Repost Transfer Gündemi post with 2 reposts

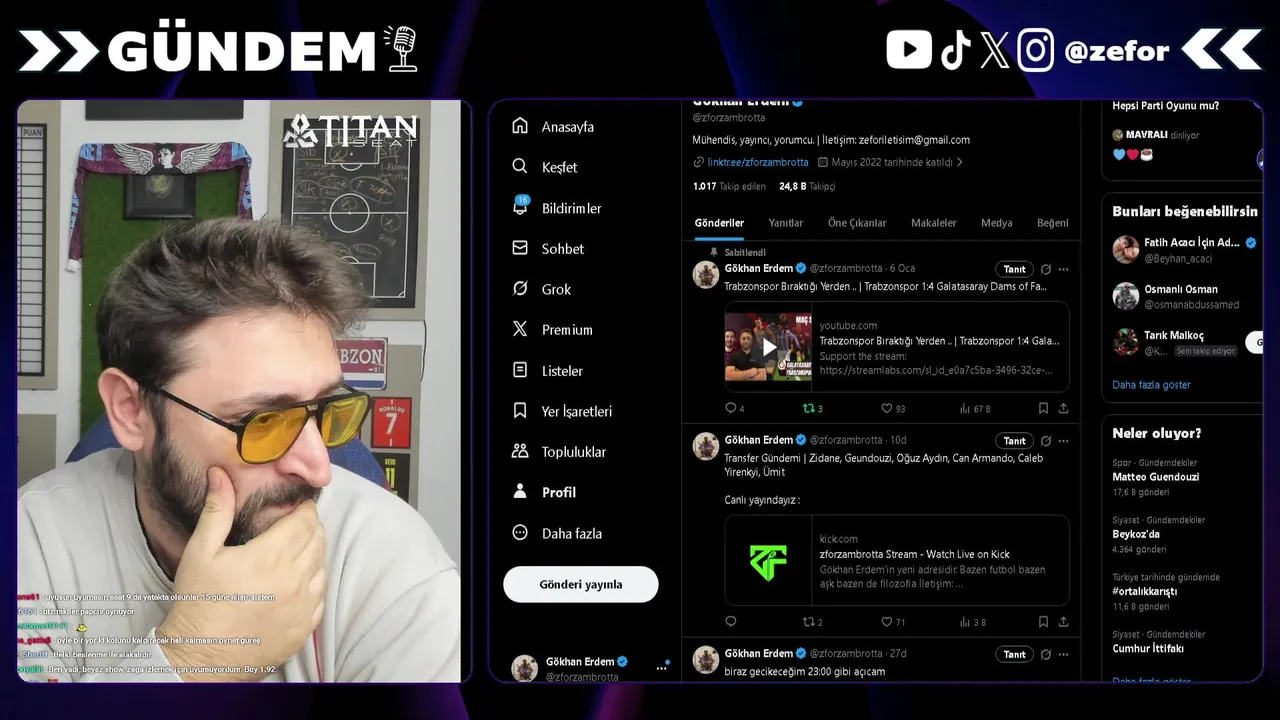[813, 622]
